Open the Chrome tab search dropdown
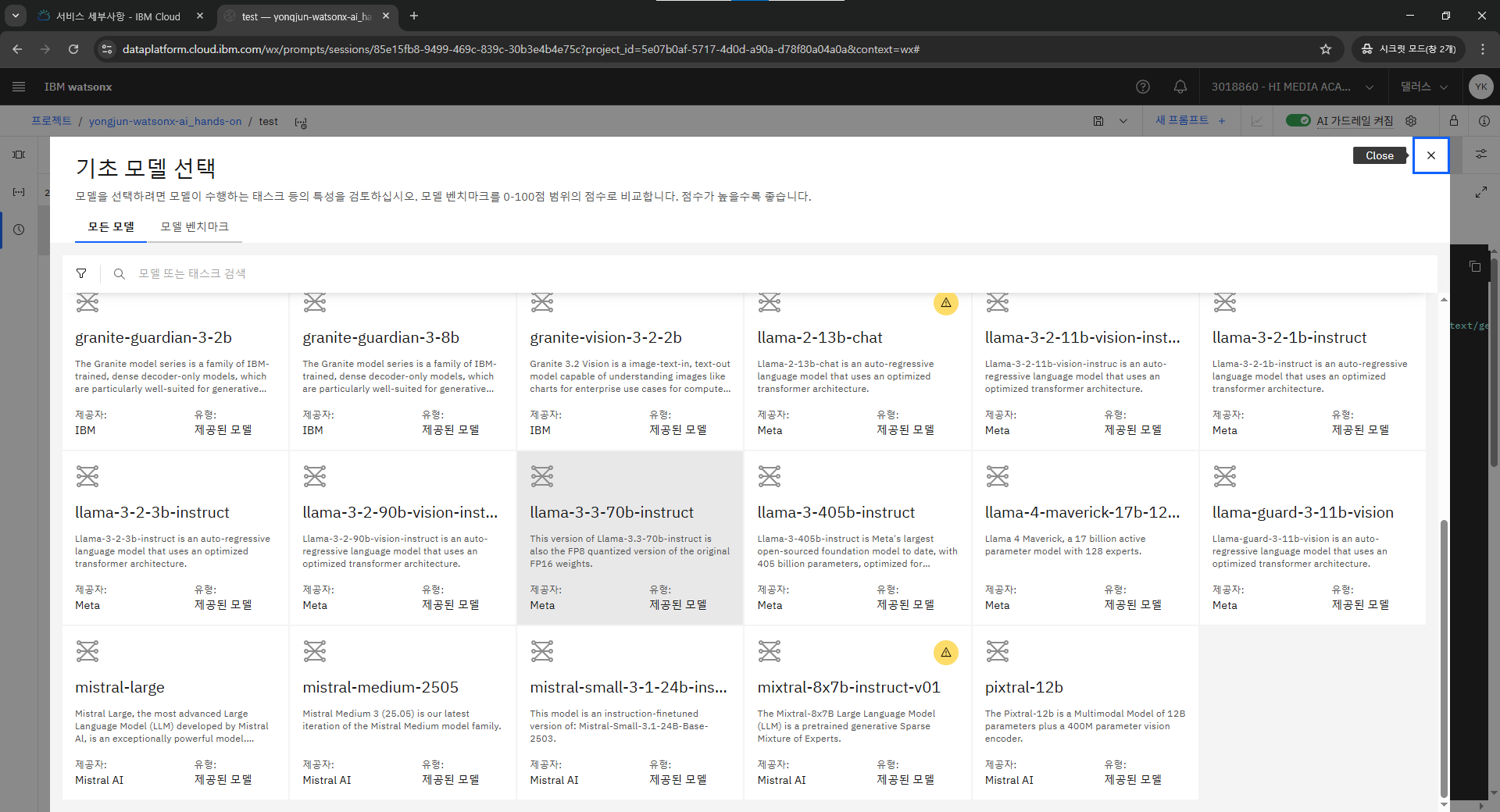The image size is (1500, 812). coord(16,16)
